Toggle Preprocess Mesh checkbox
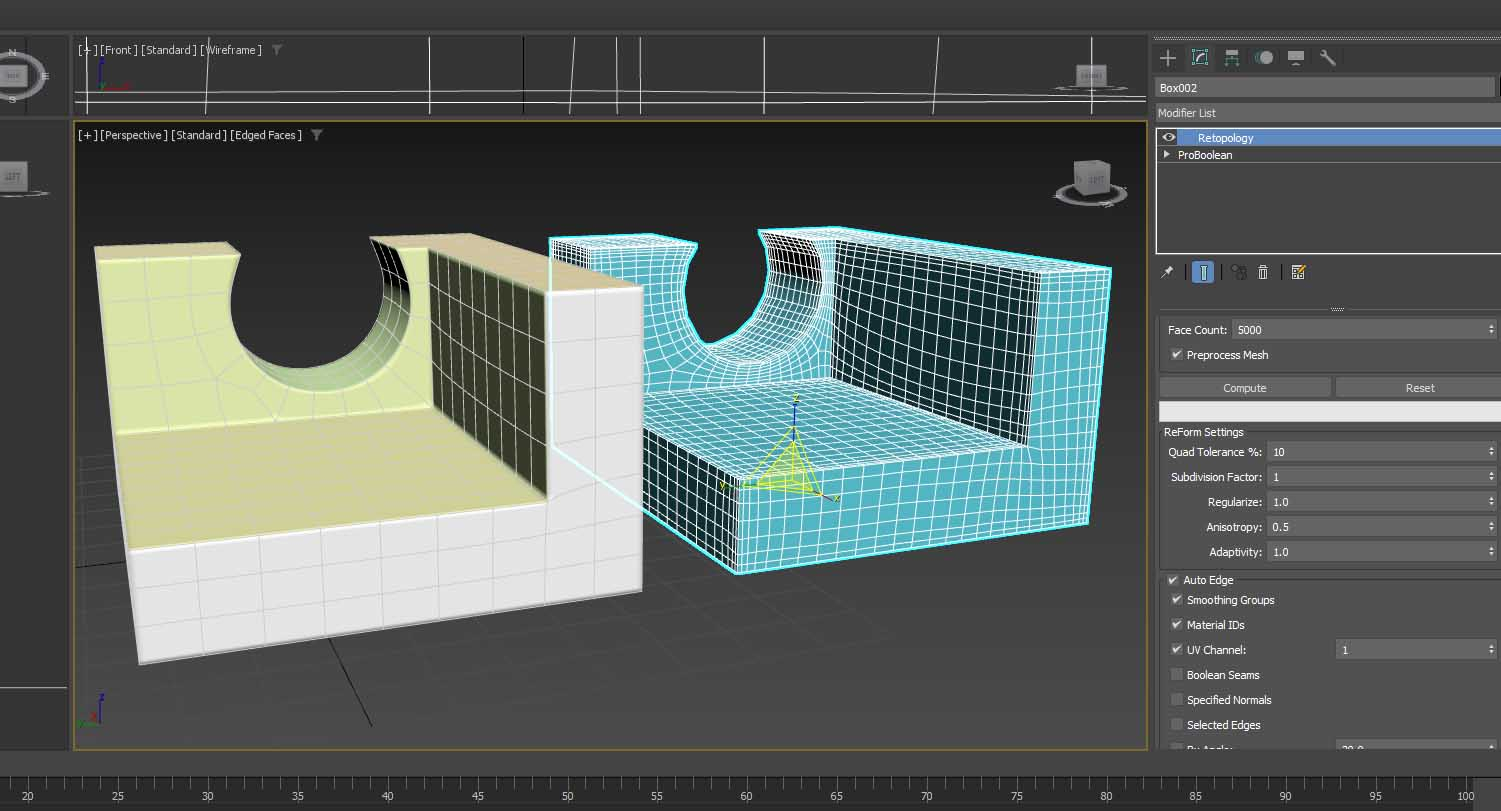1501x811 pixels. tap(1177, 355)
